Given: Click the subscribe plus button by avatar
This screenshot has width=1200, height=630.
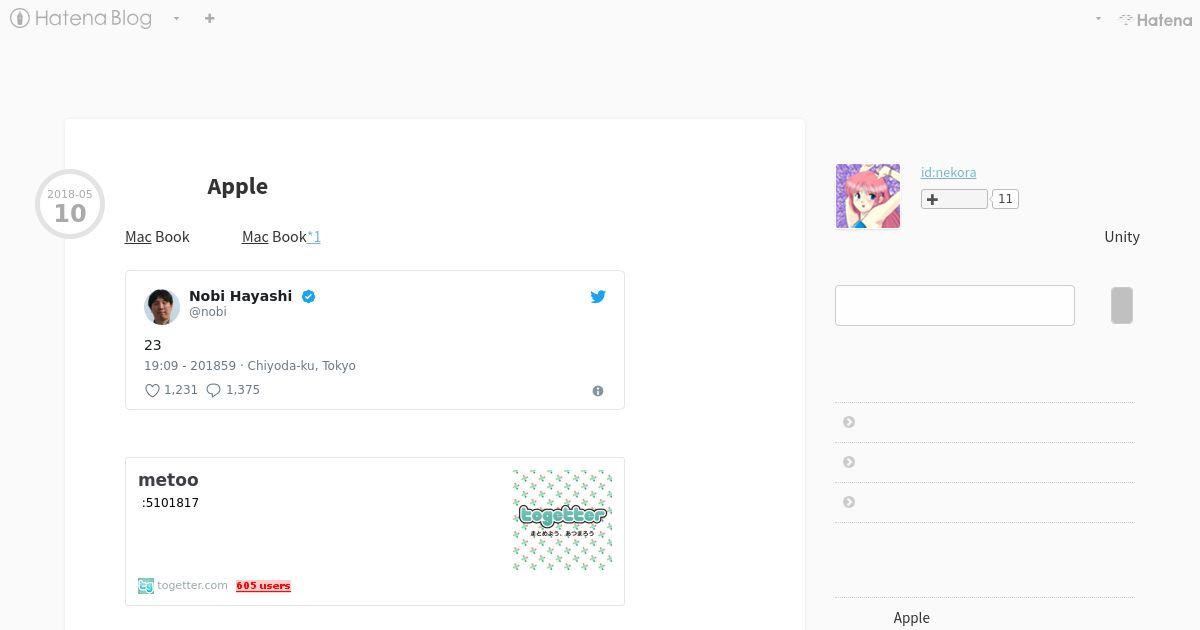Looking at the screenshot, I should pos(954,199).
